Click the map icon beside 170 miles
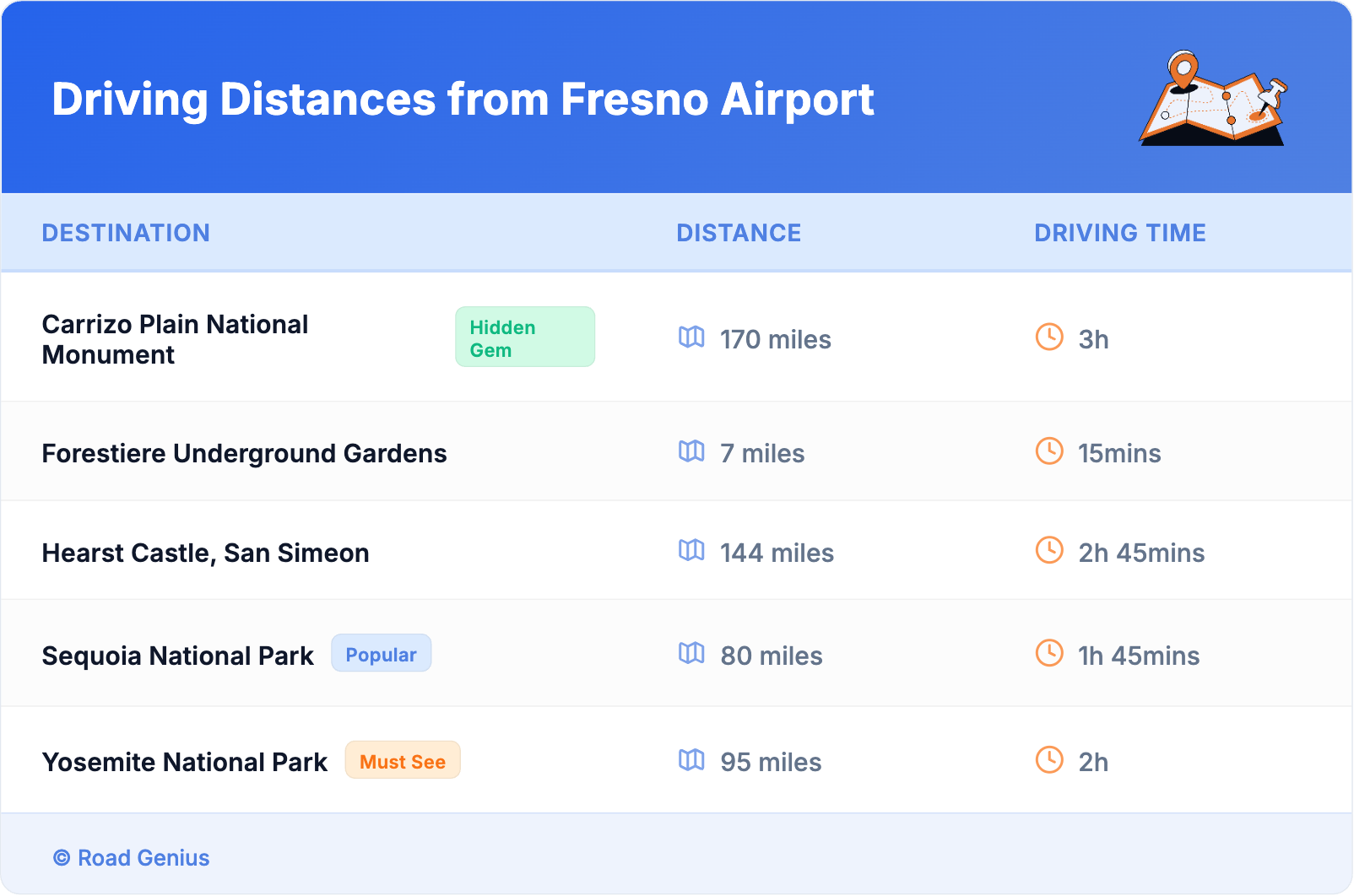1354x896 pixels. point(691,337)
